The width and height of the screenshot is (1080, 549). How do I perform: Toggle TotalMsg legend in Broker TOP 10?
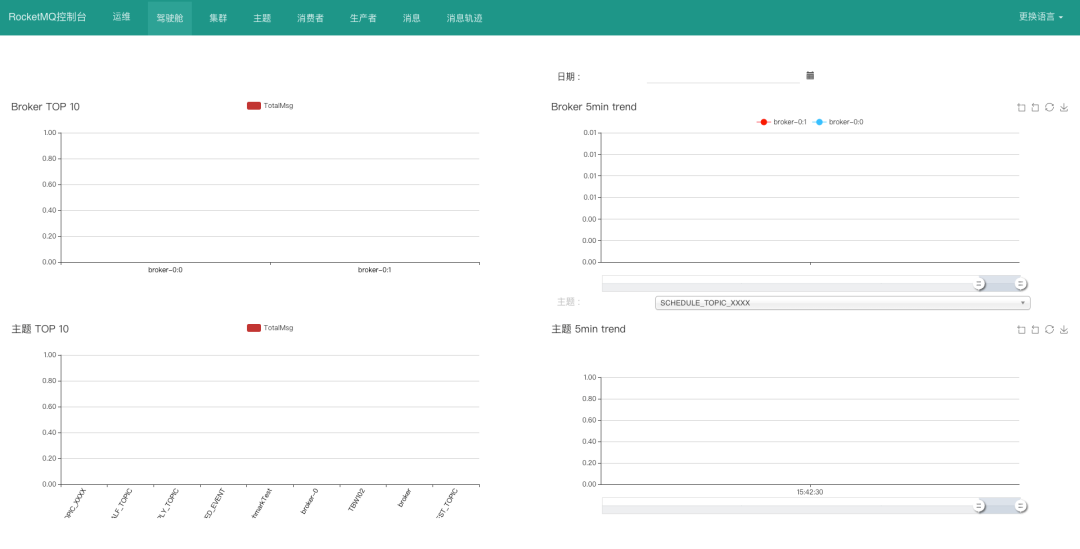(270, 105)
